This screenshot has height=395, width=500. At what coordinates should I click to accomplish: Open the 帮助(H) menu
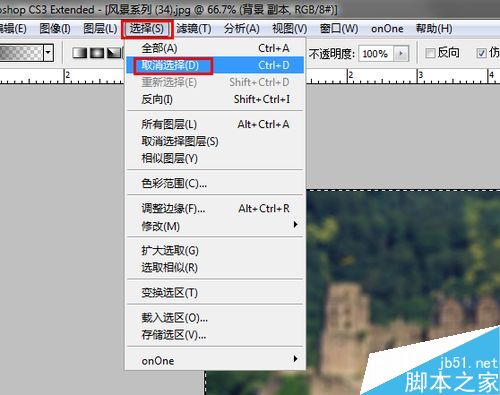(x=434, y=29)
